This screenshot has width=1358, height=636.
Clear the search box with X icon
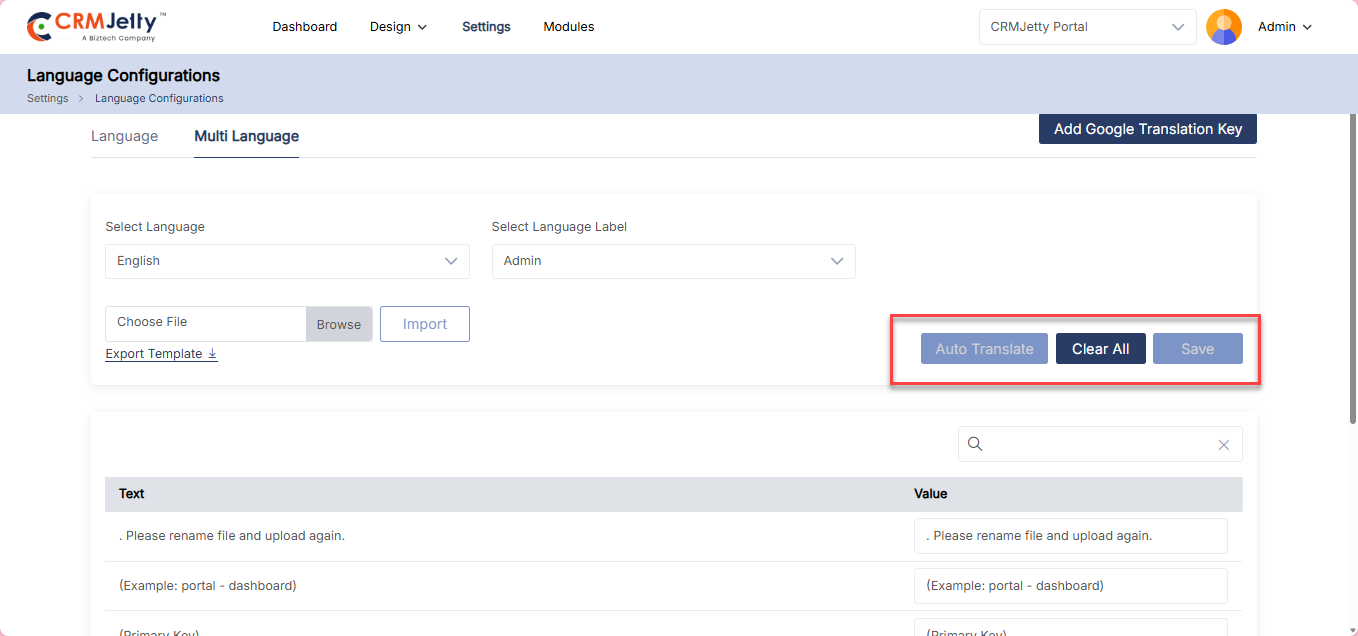coord(1223,445)
